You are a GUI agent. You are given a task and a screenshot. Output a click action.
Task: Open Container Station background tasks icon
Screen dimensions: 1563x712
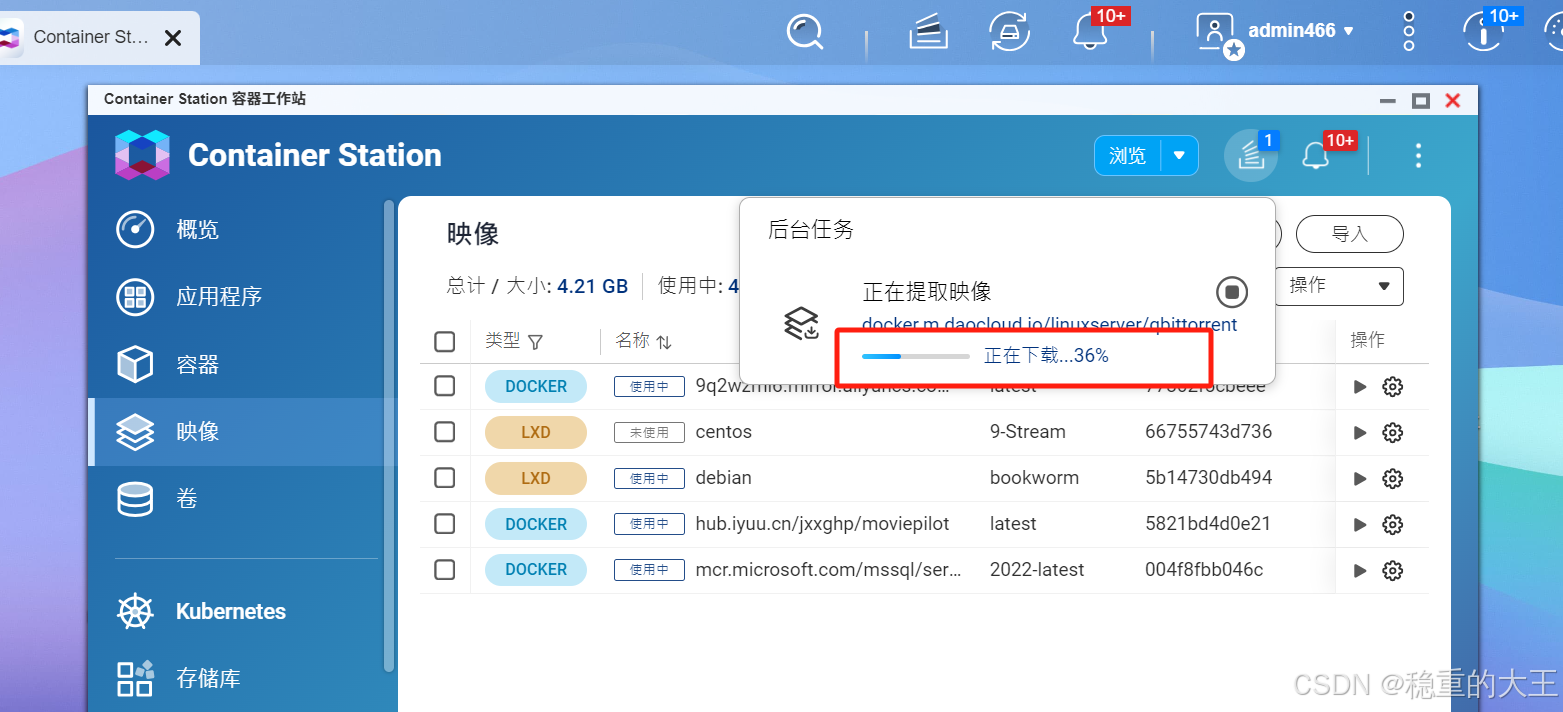point(1251,156)
